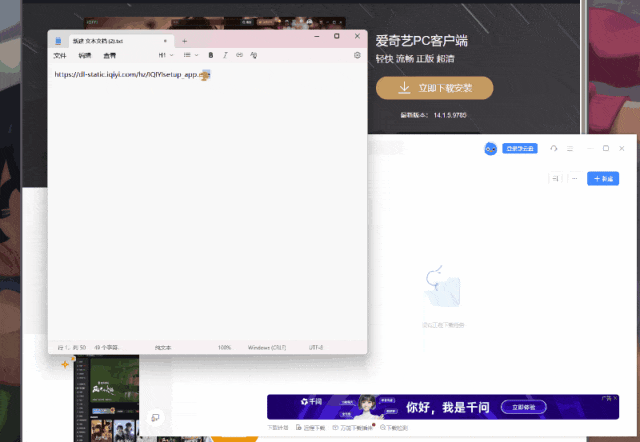Open the H1 heading dropdown
Image resolution: width=640 pixels, height=442 pixels.
click(166, 55)
